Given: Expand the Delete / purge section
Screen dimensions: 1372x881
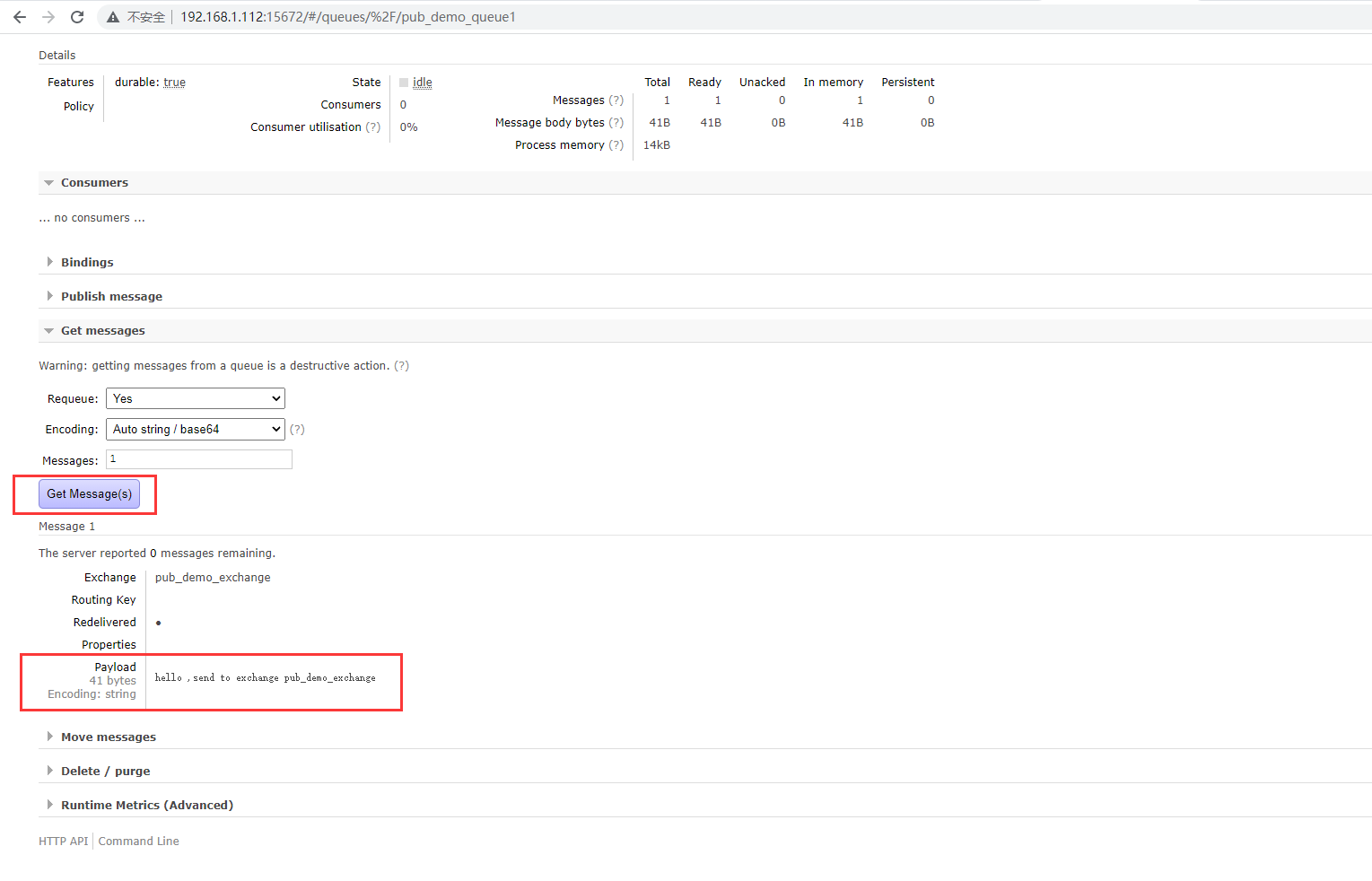Looking at the screenshot, I should pyautogui.click(x=97, y=771).
